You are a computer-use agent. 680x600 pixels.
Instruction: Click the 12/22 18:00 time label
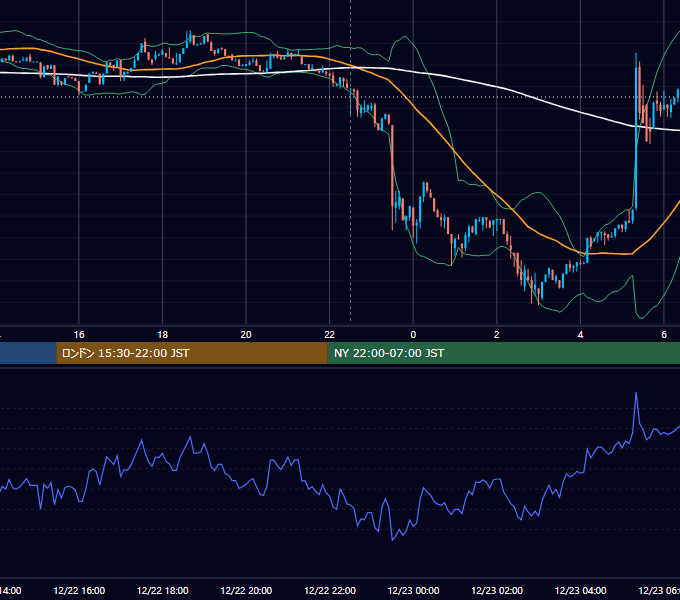163,590
